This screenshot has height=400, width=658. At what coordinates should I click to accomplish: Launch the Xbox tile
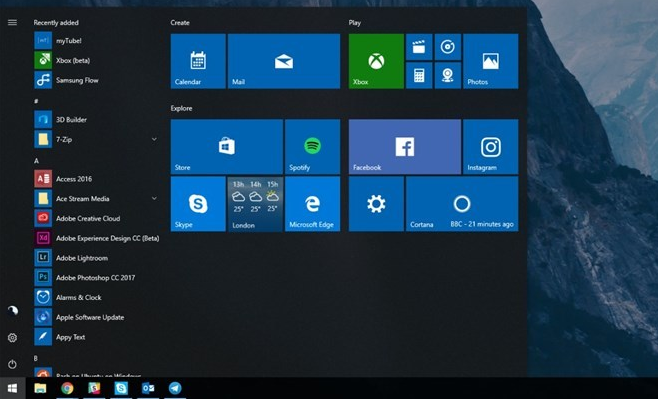click(x=376, y=61)
